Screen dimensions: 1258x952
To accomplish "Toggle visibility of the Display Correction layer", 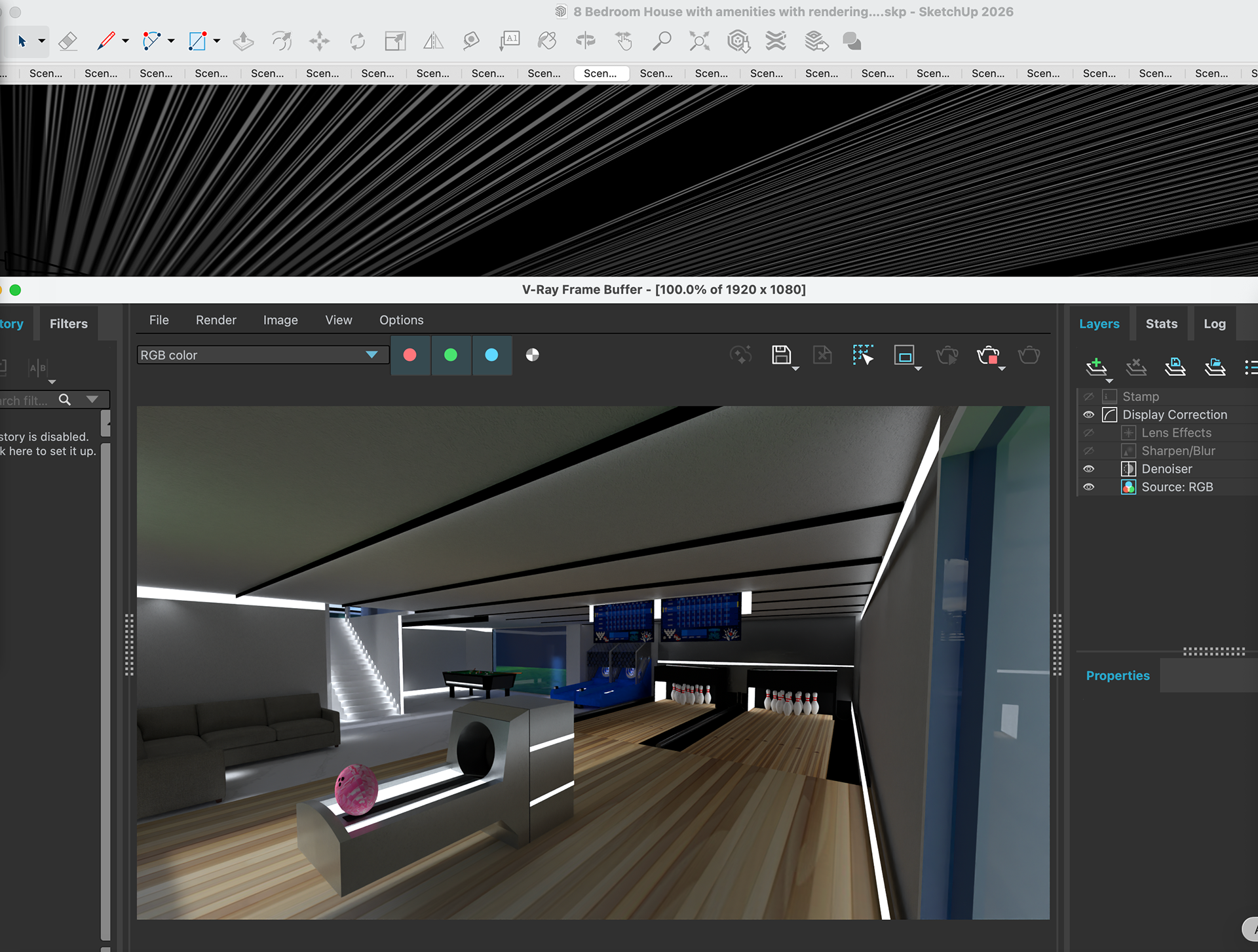I will pyautogui.click(x=1088, y=415).
